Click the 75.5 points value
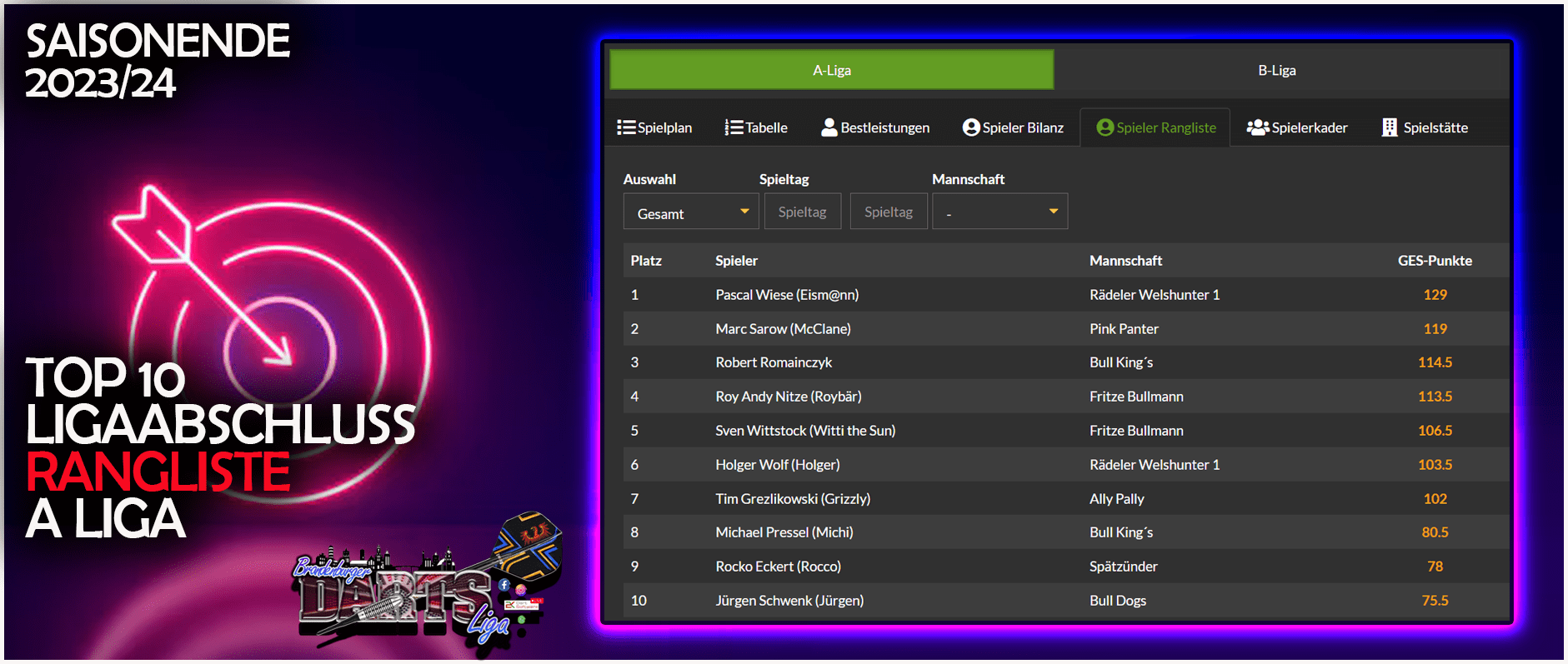This screenshot has width=1568, height=664. point(1435,601)
